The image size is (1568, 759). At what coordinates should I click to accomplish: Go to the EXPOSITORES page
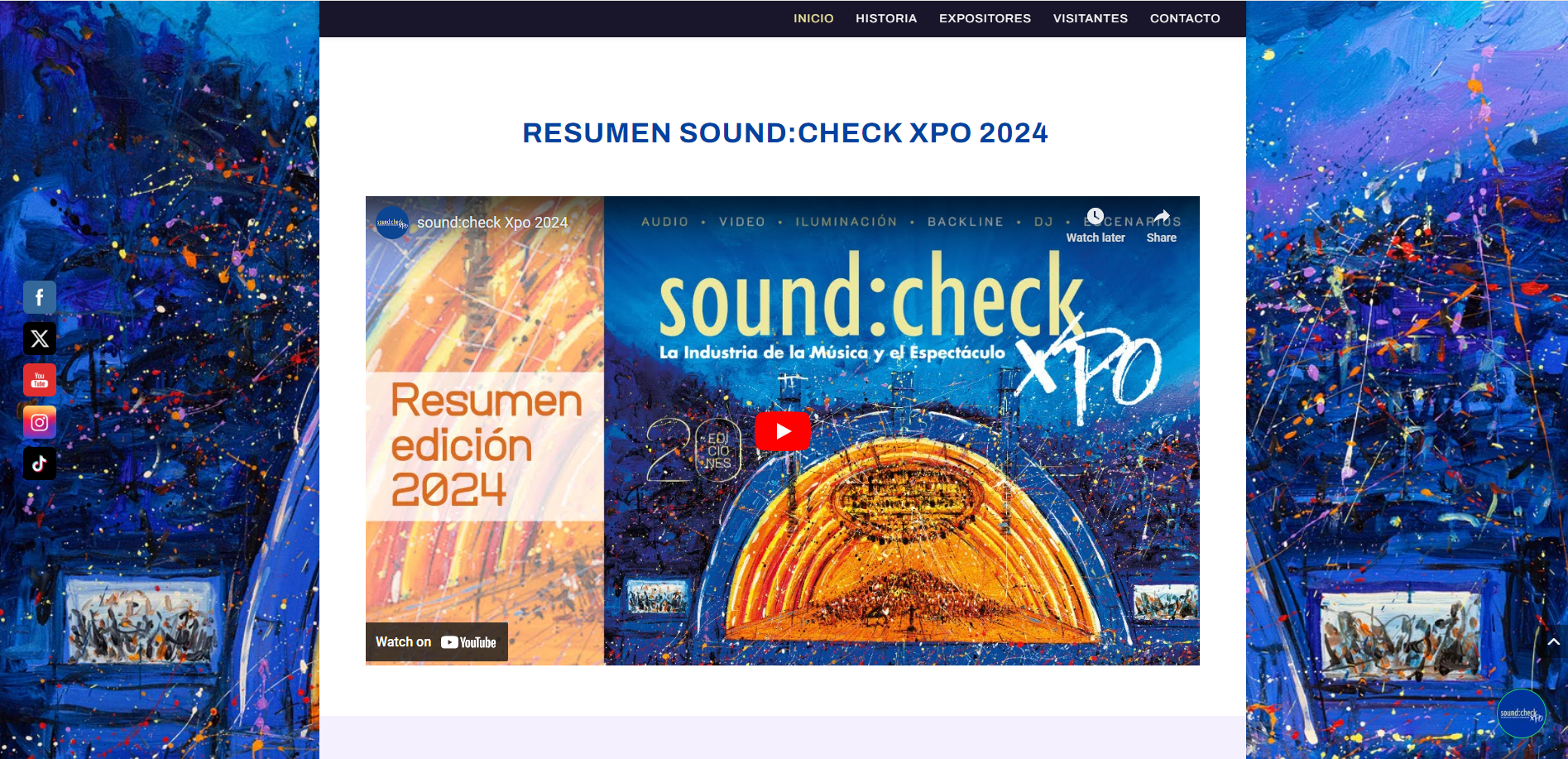coord(985,18)
